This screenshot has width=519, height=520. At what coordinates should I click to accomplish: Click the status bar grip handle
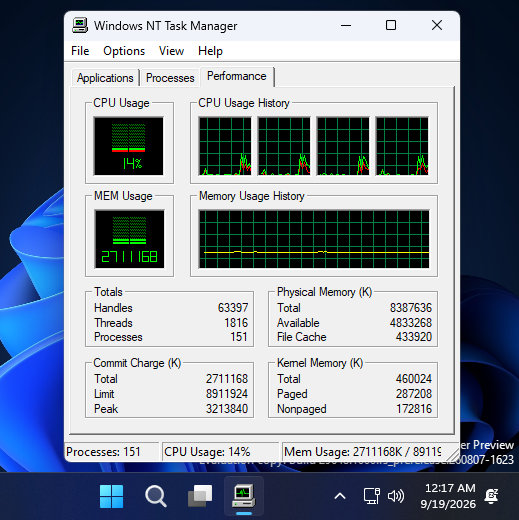452,454
